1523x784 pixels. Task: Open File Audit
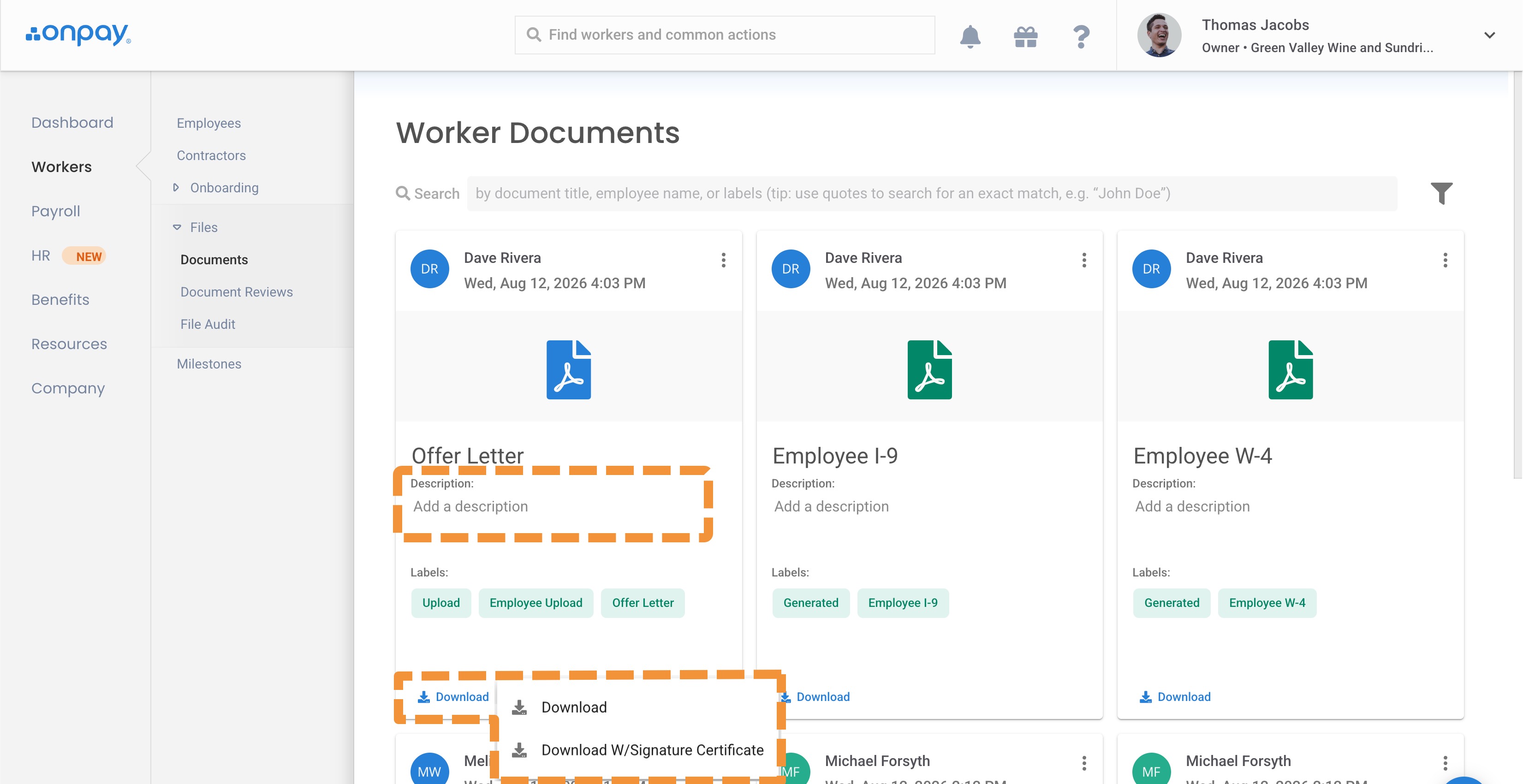(208, 324)
